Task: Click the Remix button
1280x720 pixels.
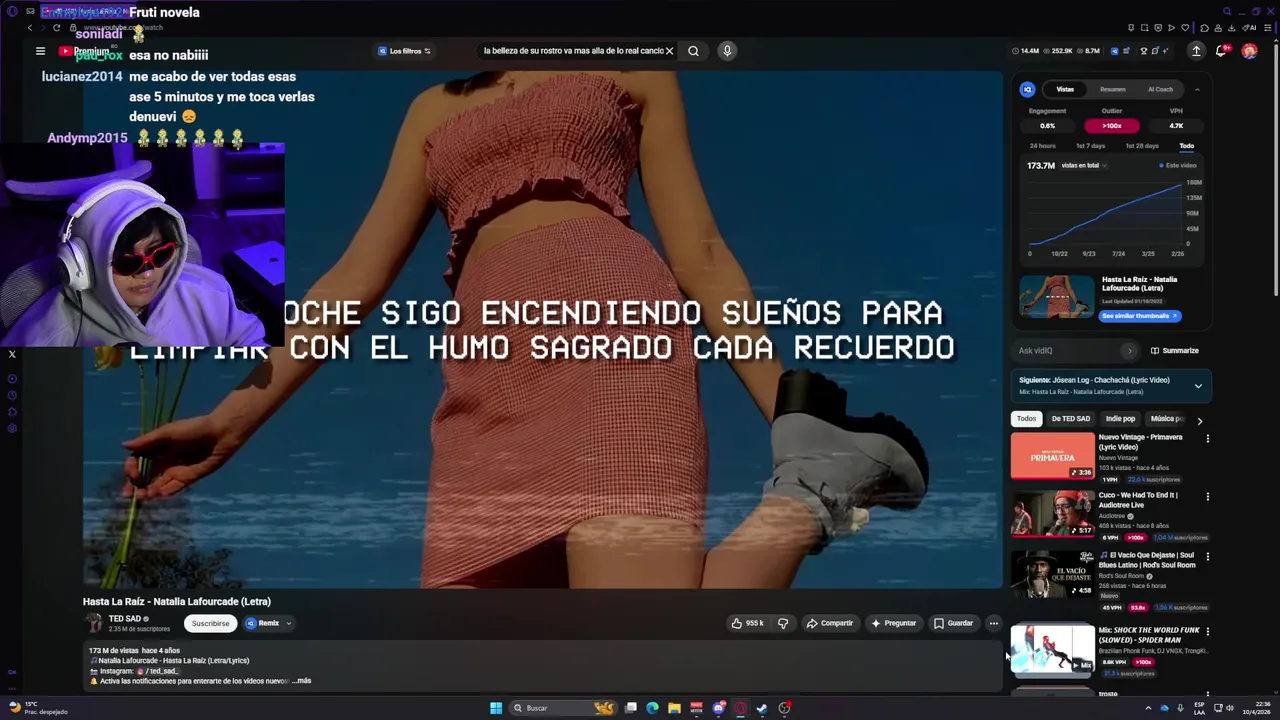Action: point(263,623)
